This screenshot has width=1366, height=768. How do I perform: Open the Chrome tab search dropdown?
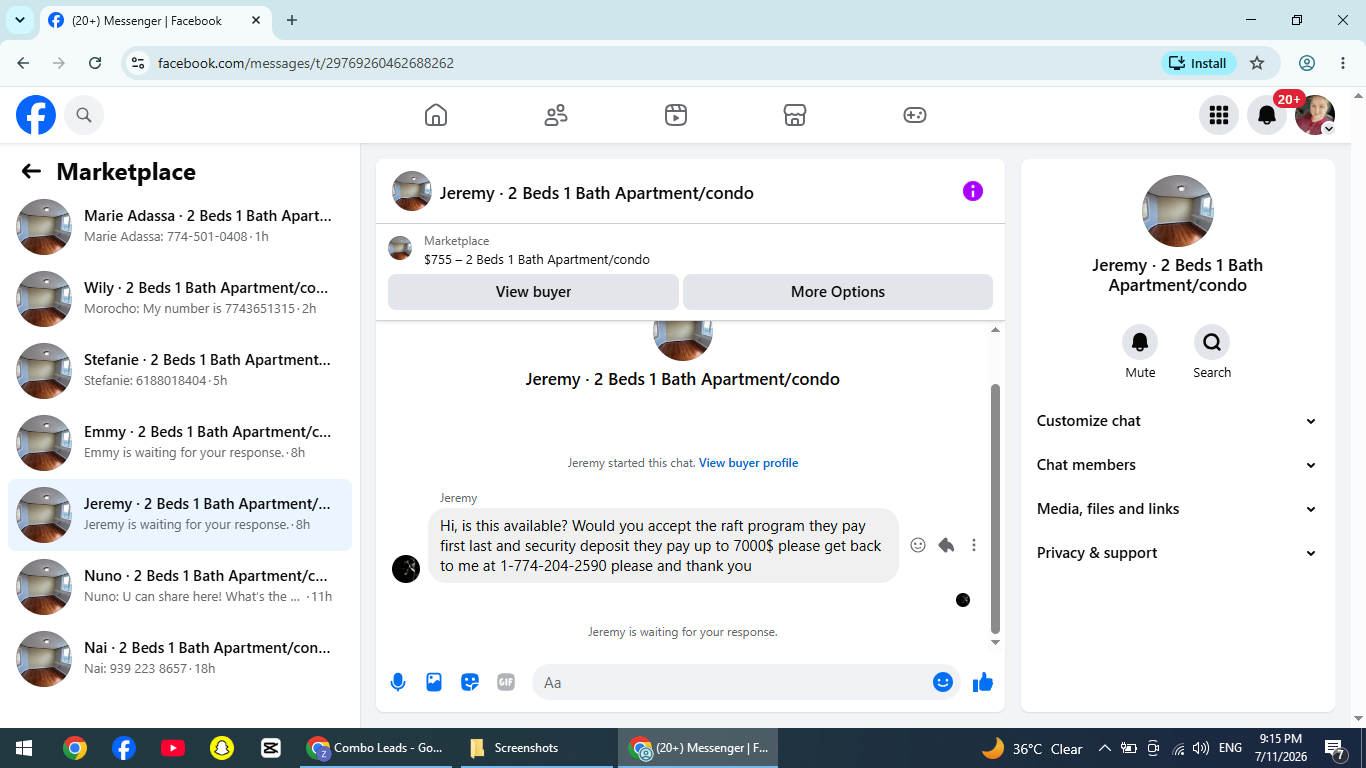(x=19, y=20)
